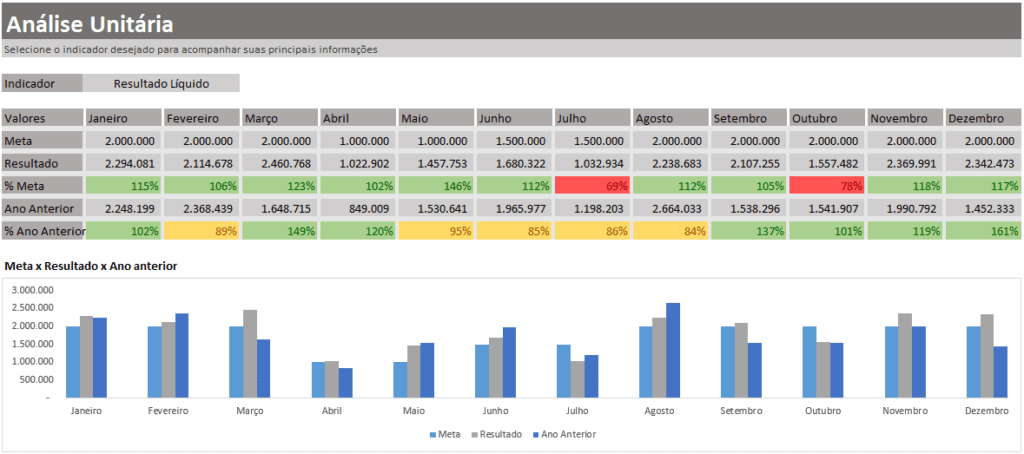
Task: Click Resultado value 2.238.683
Action: [671, 163]
